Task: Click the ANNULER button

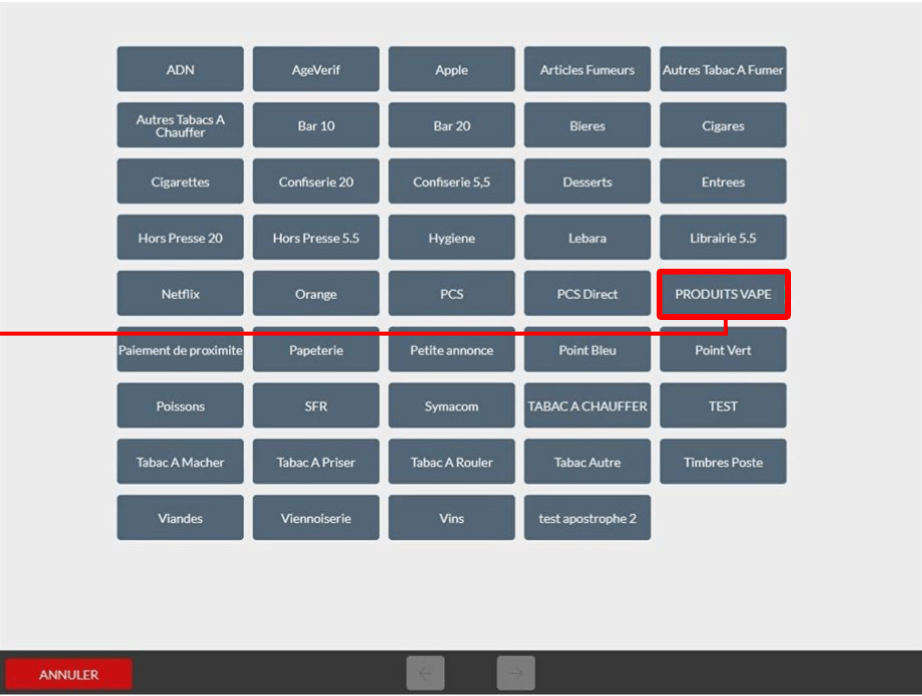Action: coord(69,674)
